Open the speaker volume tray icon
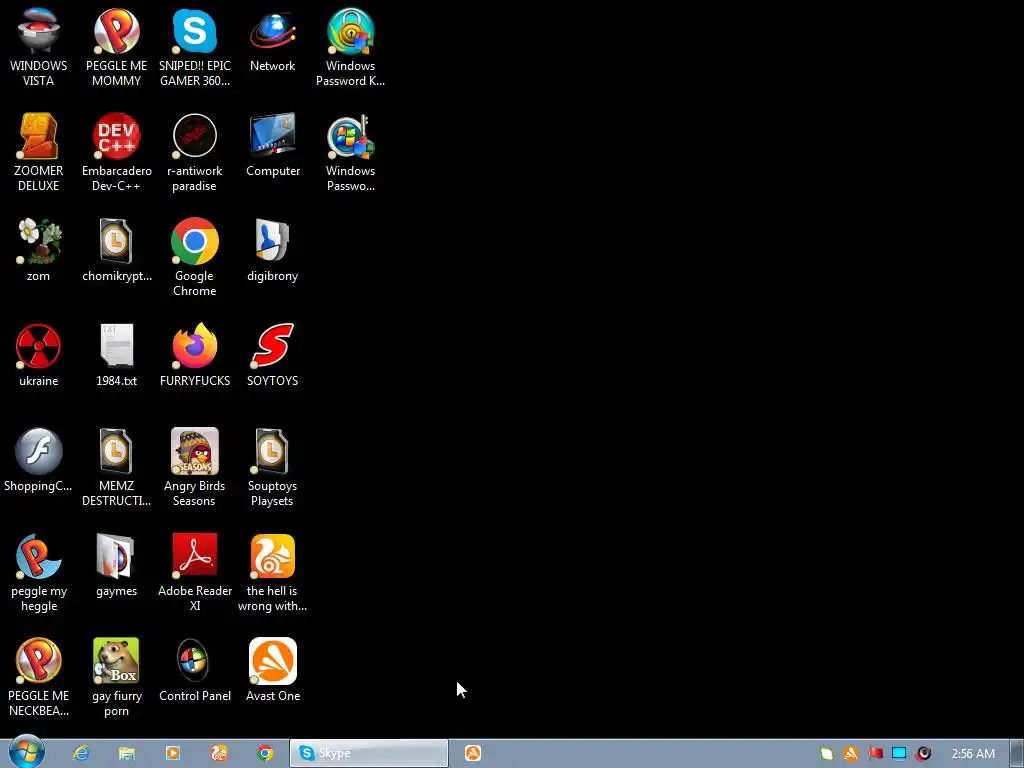Viewport: 1024px width, 768px height. click(923, 754)
